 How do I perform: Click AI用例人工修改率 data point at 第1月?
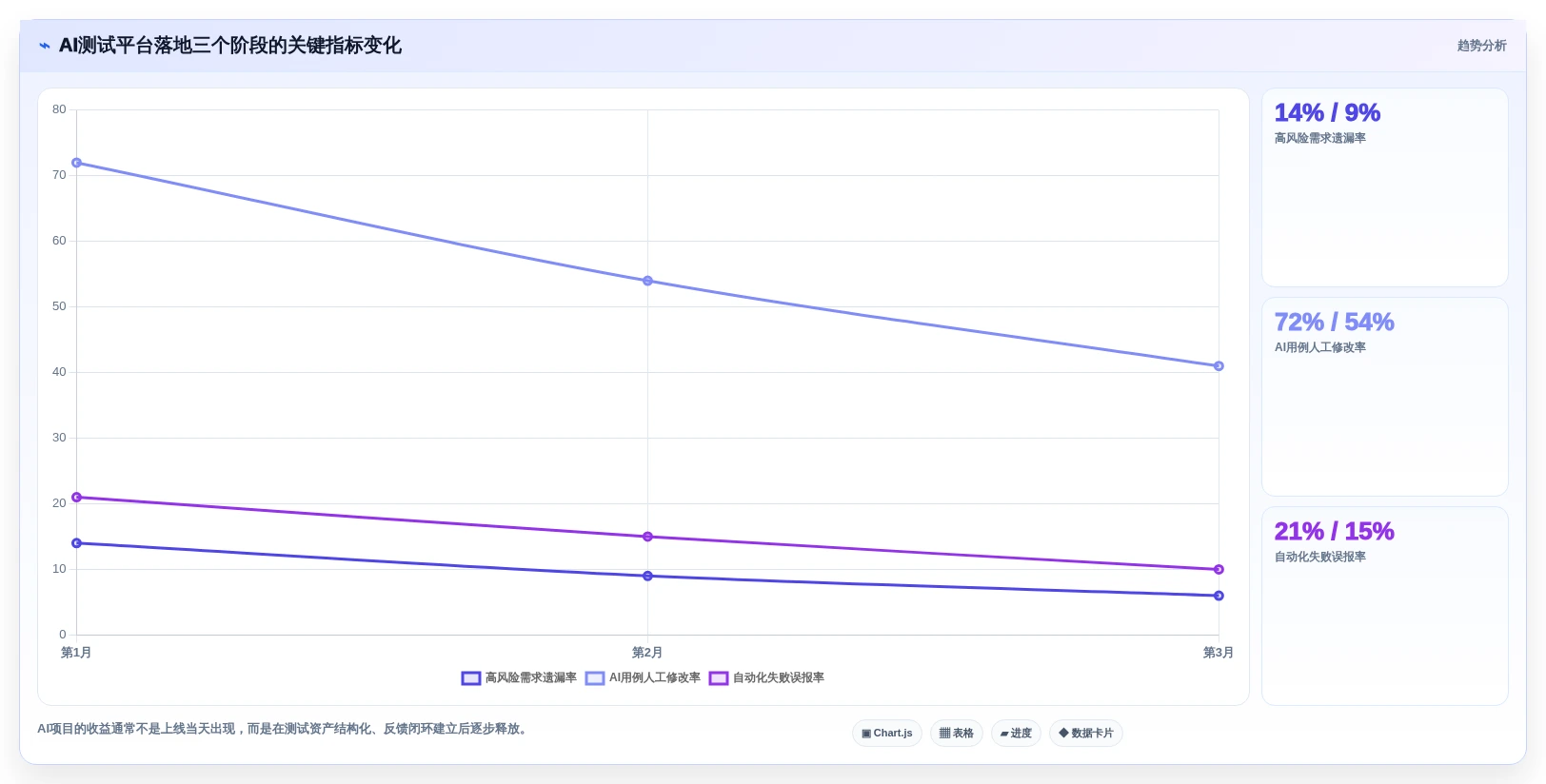(76, 163)
